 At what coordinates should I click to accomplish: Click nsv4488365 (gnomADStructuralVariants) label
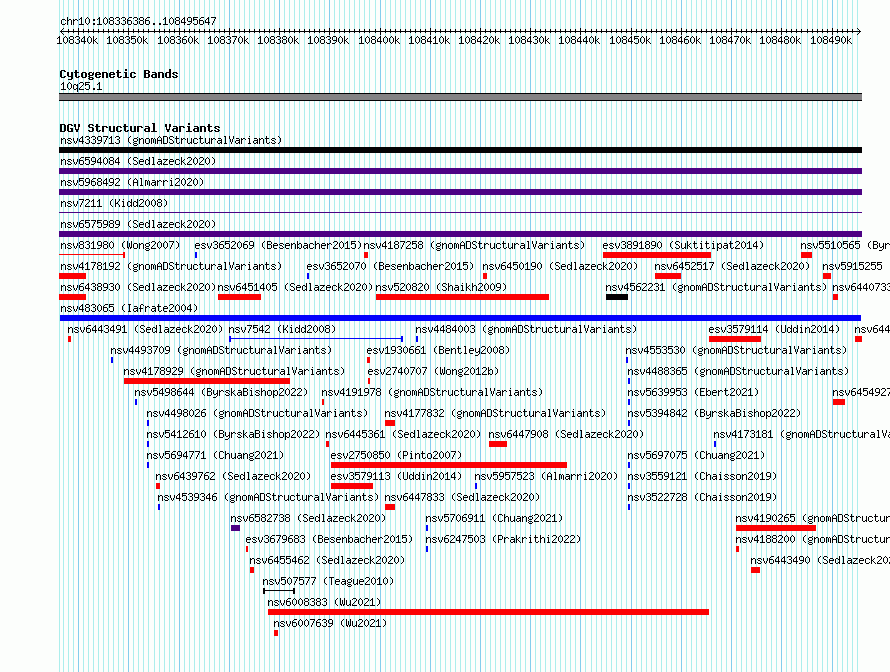tap(738, 371)
